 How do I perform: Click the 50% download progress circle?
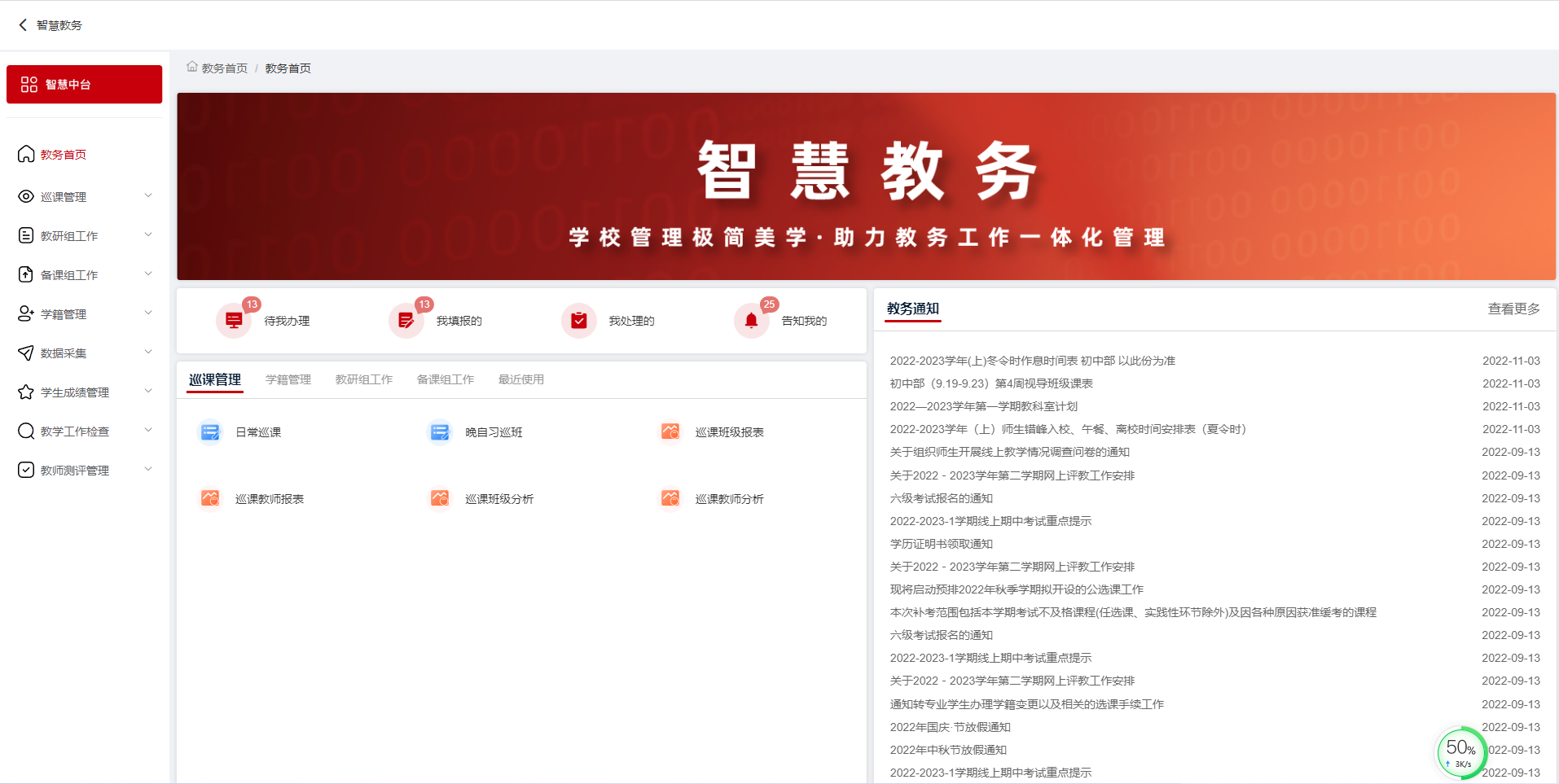point(1460,751)
